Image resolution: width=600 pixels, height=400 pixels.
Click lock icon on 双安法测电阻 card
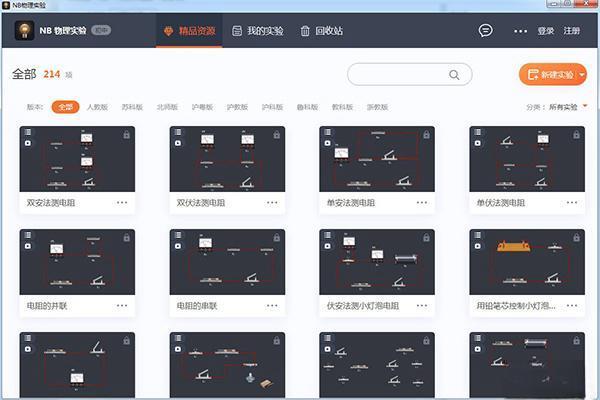click(126, 134)
